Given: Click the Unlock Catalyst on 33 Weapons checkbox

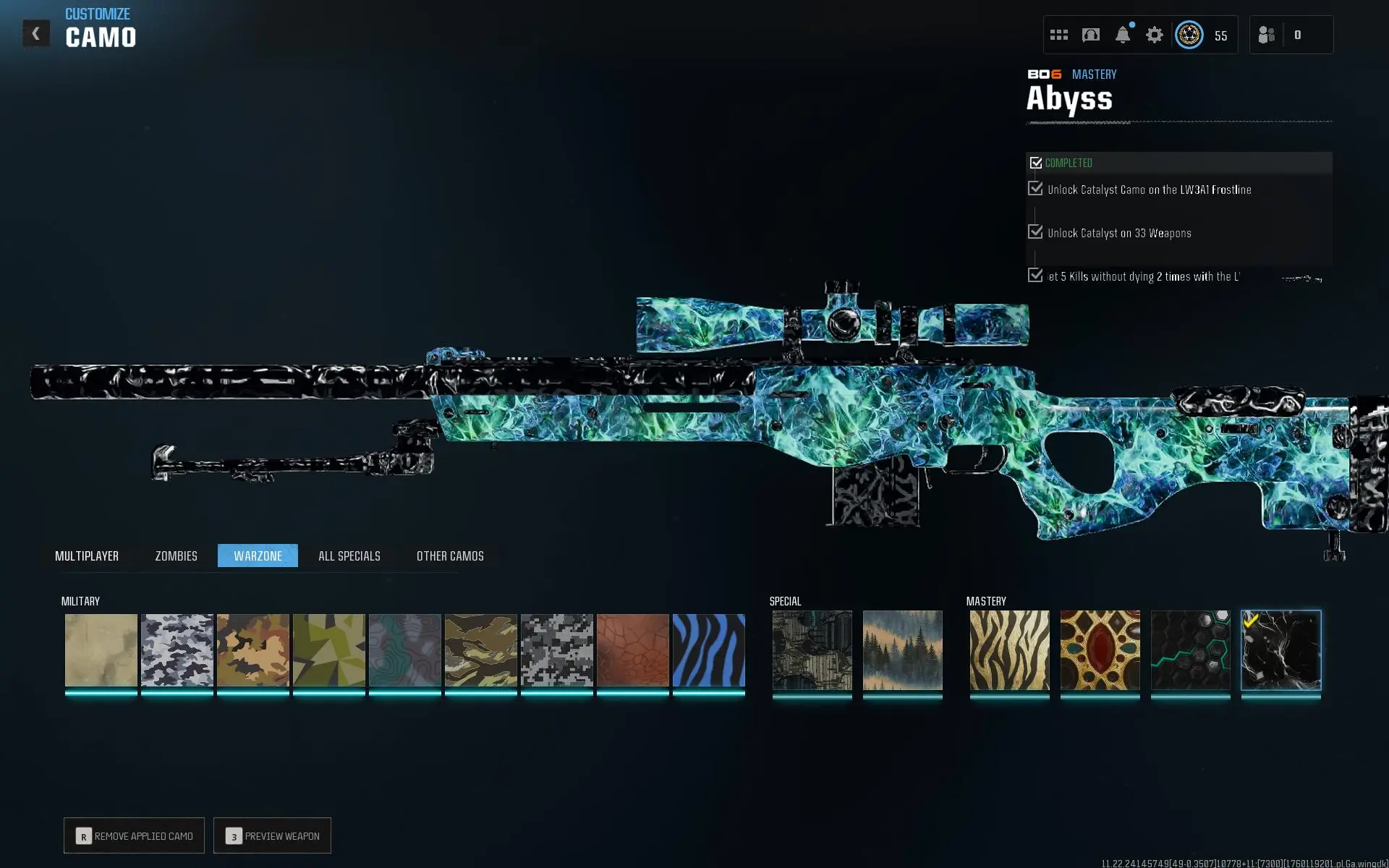Looking at the screenshot, I should click(x=1035, y=232).
